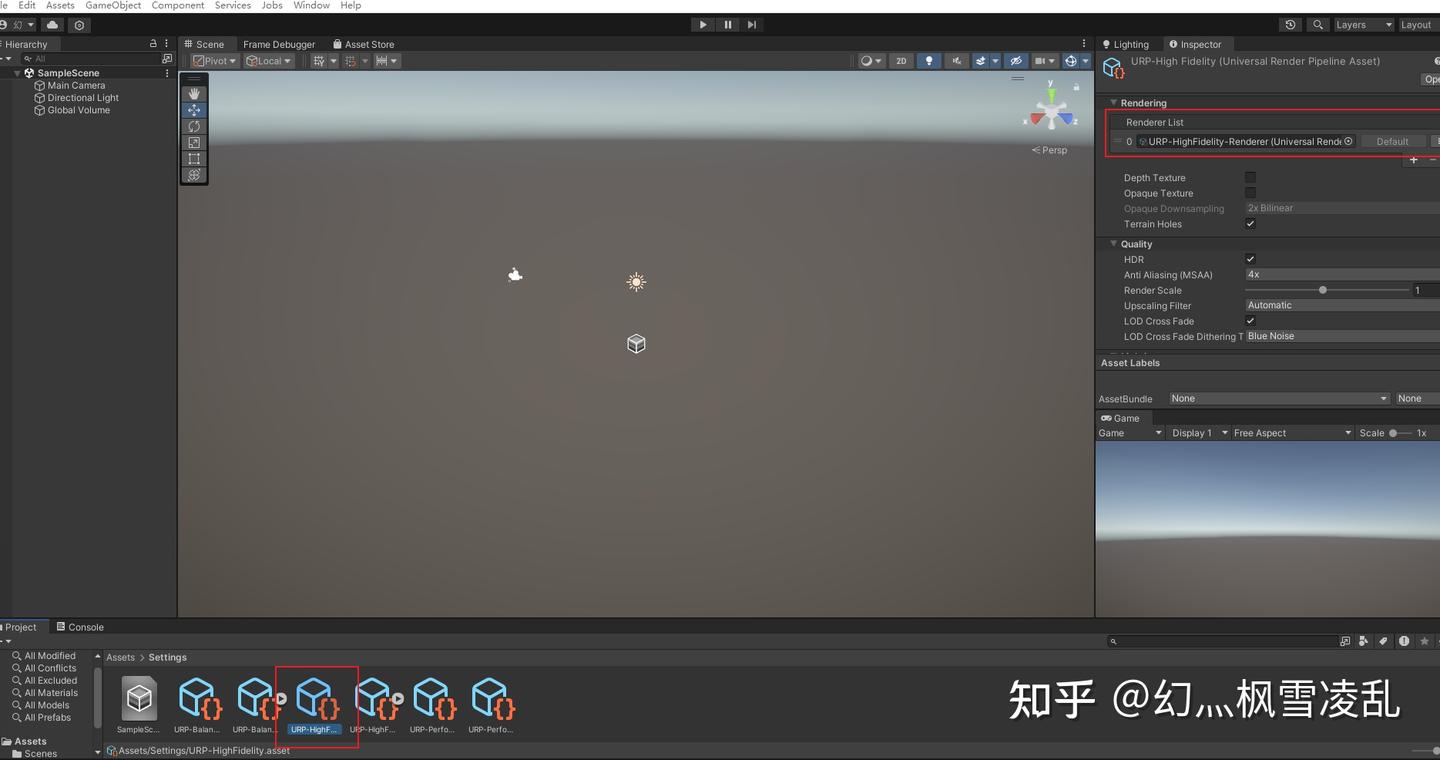Select the Move tool
The image size is (1440, 760).
[194, 110]
